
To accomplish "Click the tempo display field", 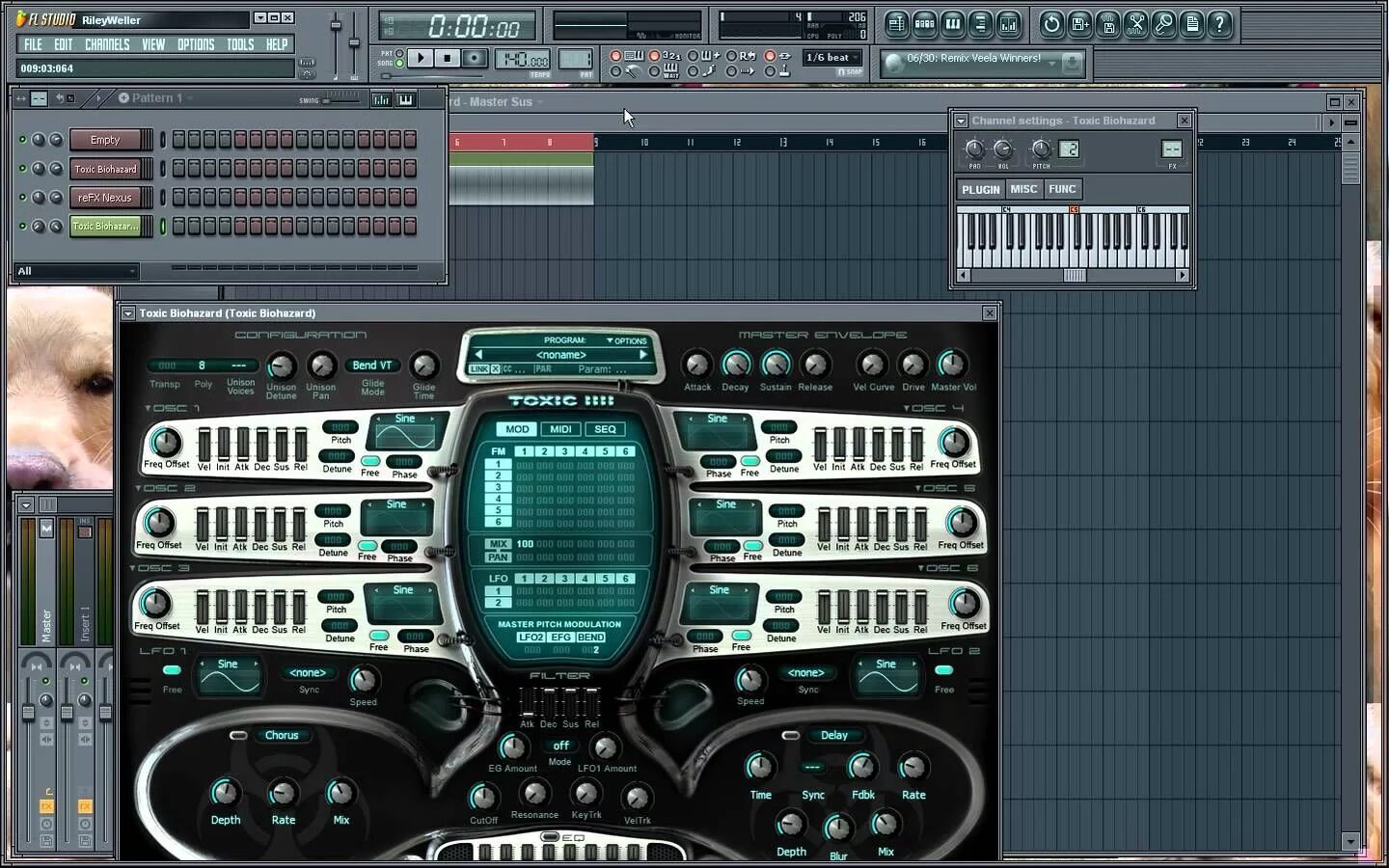I will click(523, 60).
